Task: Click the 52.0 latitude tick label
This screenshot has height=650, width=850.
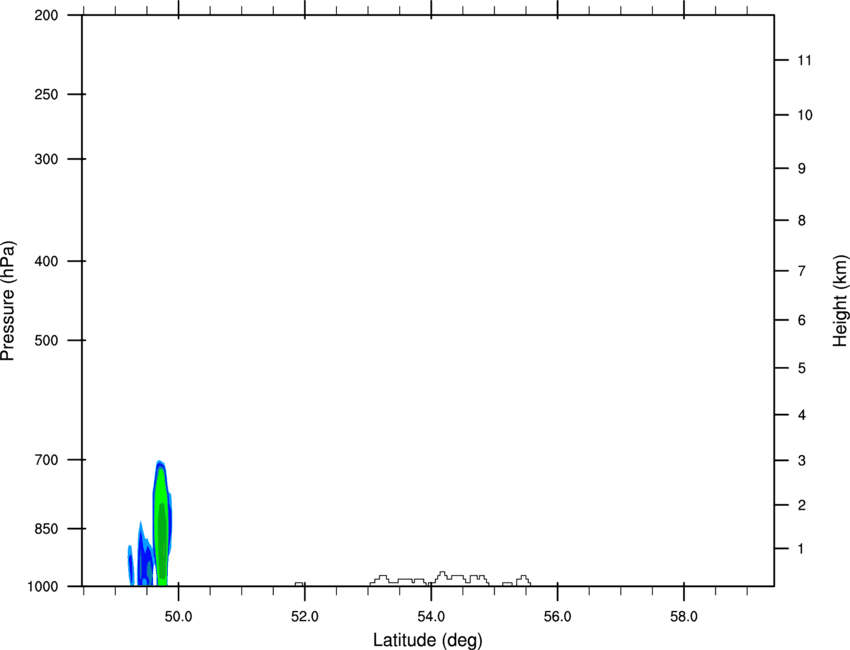Action: 305,617
